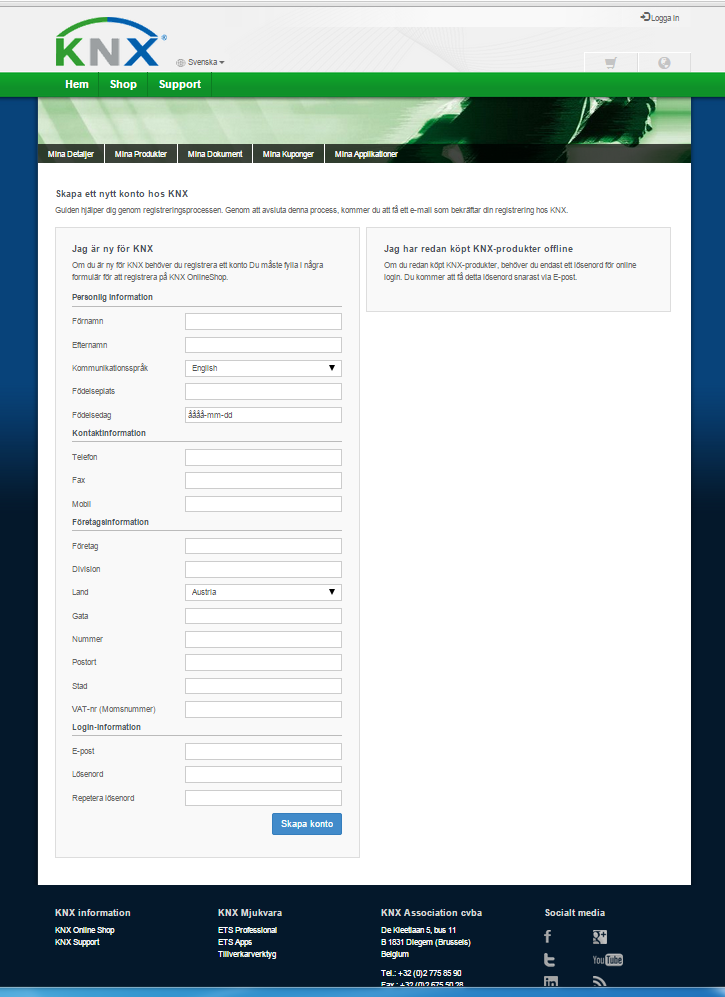Image resolution: width=725 pixels, height=997 pixels.
Task: Open KNX Online Shop footer link
Action: point(85,930)
